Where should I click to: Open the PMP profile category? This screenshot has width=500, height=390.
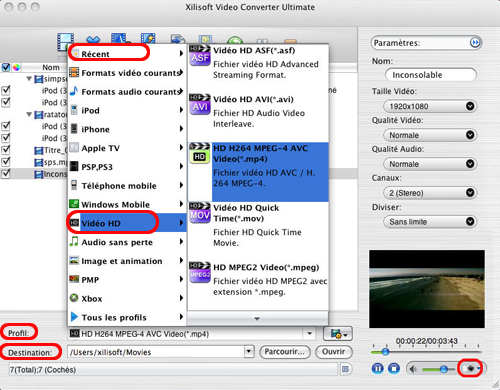click(127, 279)
